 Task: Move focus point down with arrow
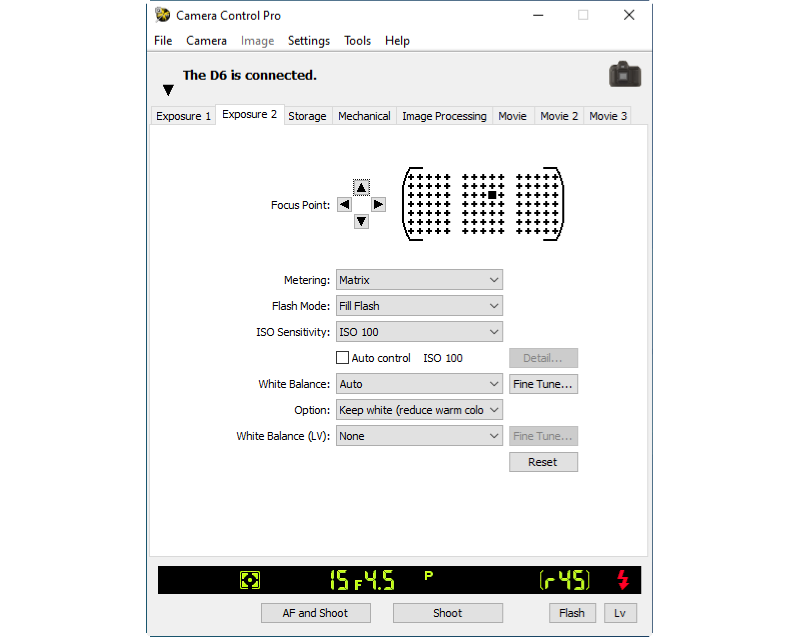tap(361, 221)
